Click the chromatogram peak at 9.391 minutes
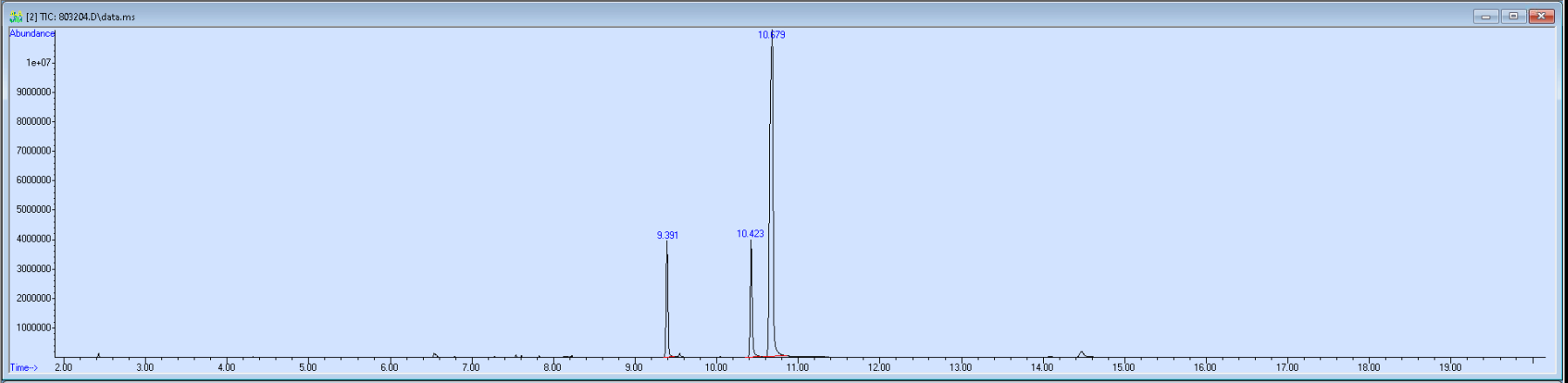Image resolution: width=1568 pixels, height=383 pixels. 667,299
